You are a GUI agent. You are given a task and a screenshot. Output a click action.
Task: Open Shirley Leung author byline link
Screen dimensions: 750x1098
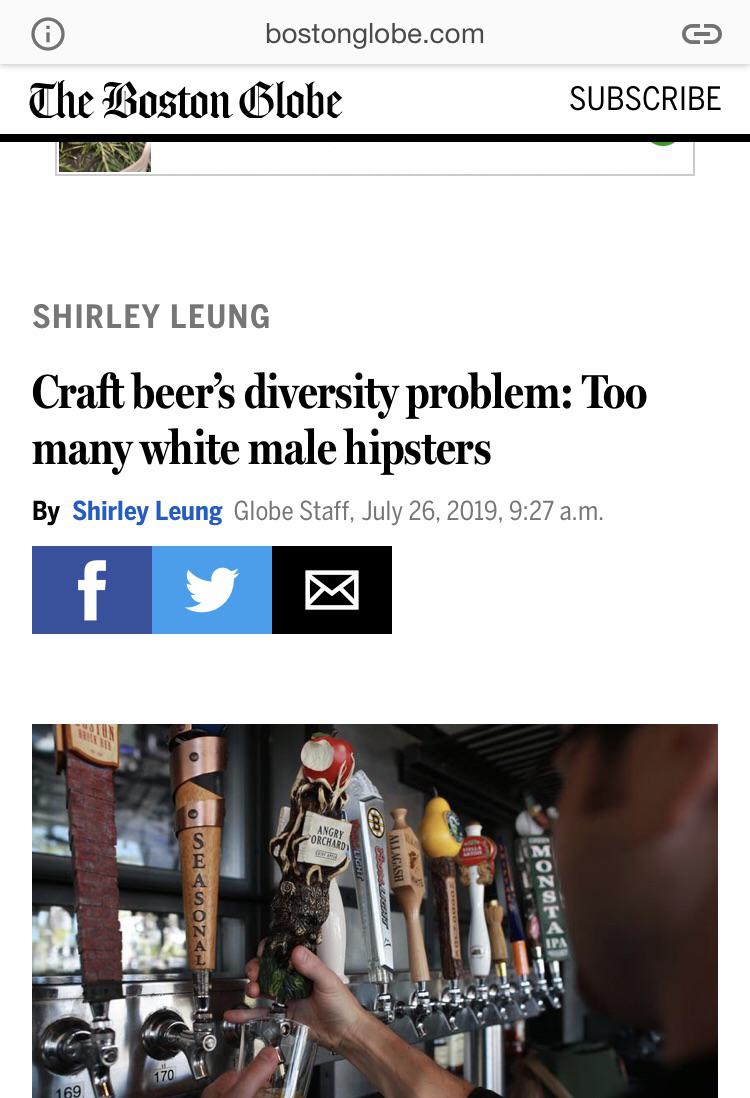tap(147, 511)
